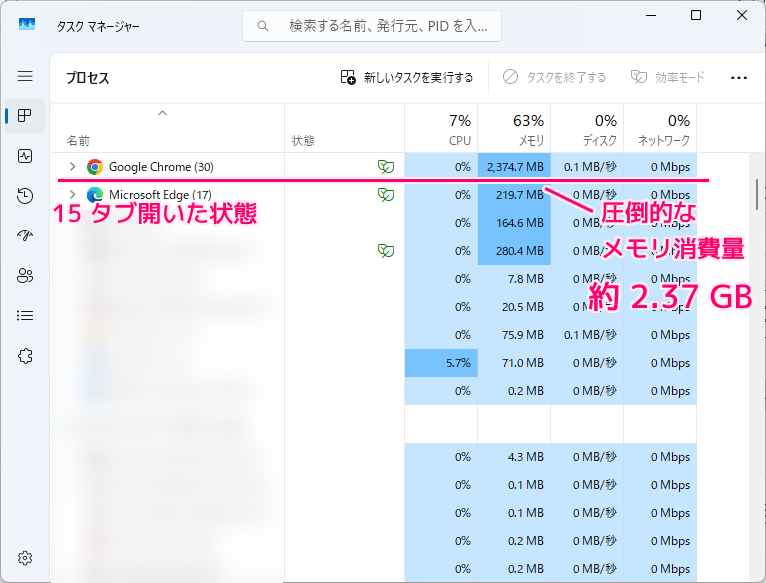Click the Efficiency mode button
Screen dimensions: 766x583
[667, 77]
